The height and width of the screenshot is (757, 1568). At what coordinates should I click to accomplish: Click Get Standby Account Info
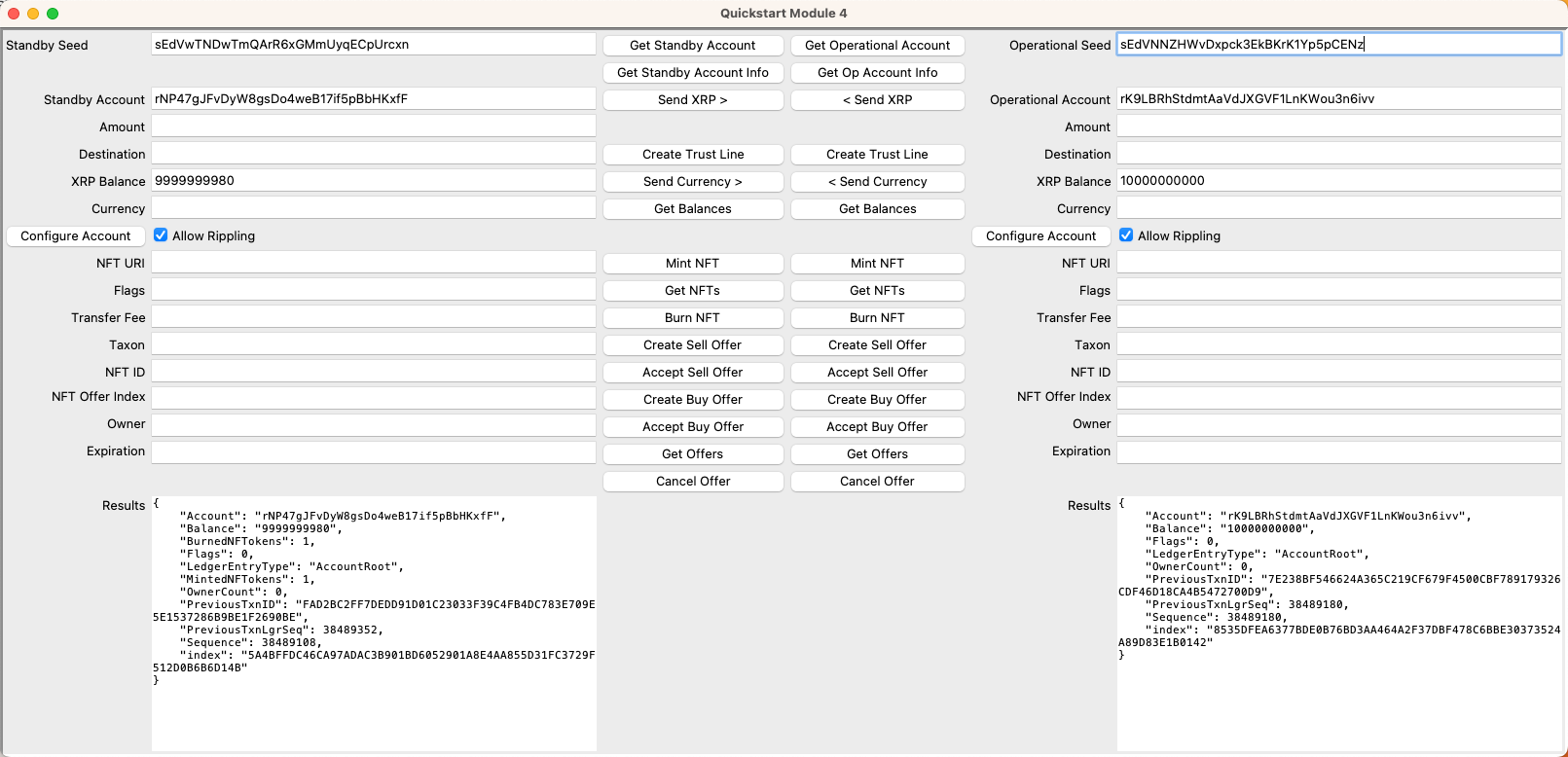tap(692, 73)
